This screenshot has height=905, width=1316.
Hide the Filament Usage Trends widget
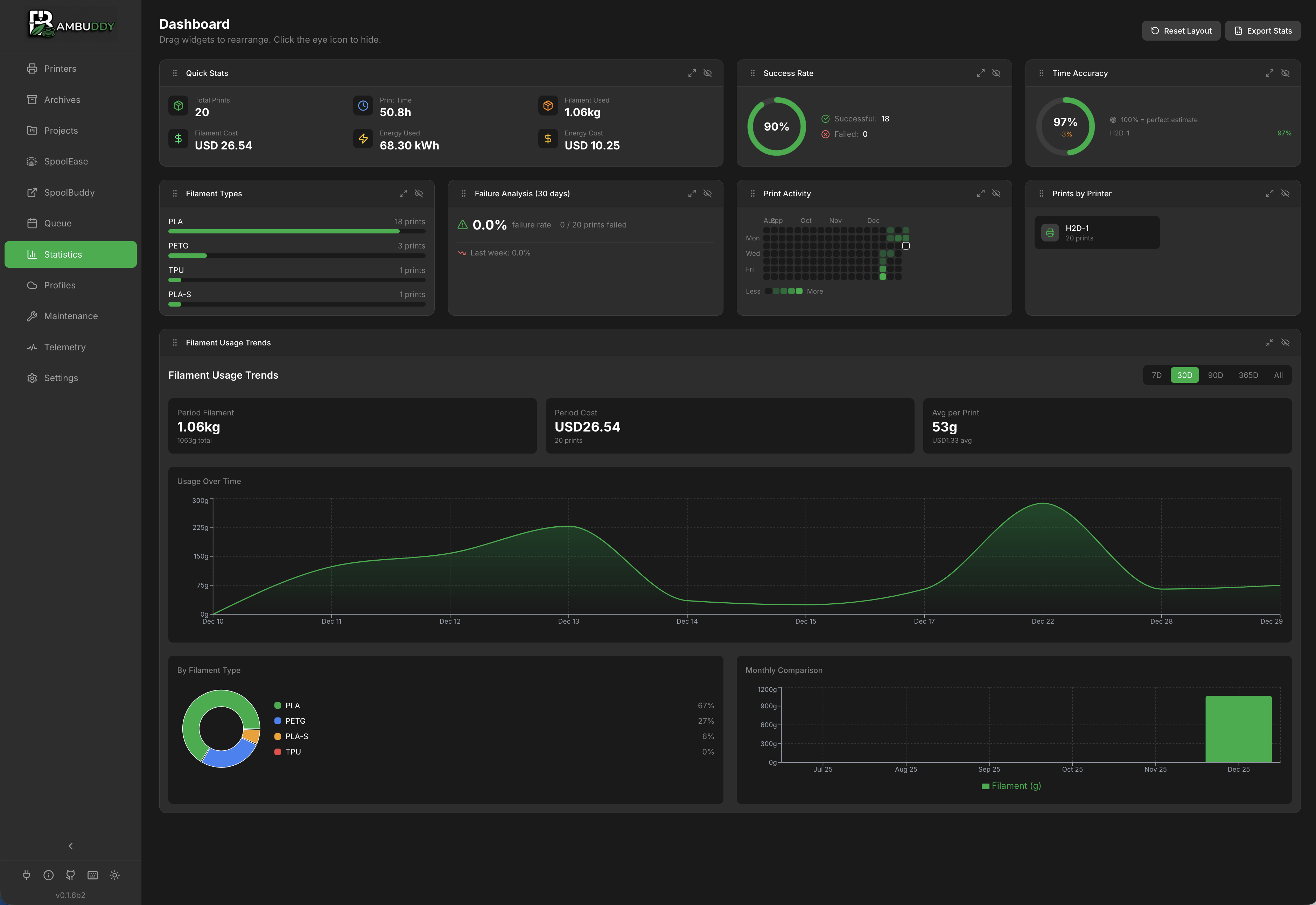coord(1286,343)
